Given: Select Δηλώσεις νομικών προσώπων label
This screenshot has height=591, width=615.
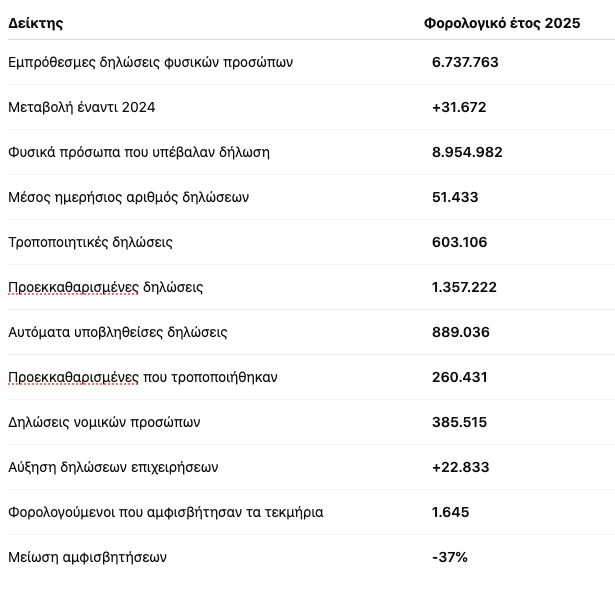Looking at the screenshot, I should click(x=104, y=422).
